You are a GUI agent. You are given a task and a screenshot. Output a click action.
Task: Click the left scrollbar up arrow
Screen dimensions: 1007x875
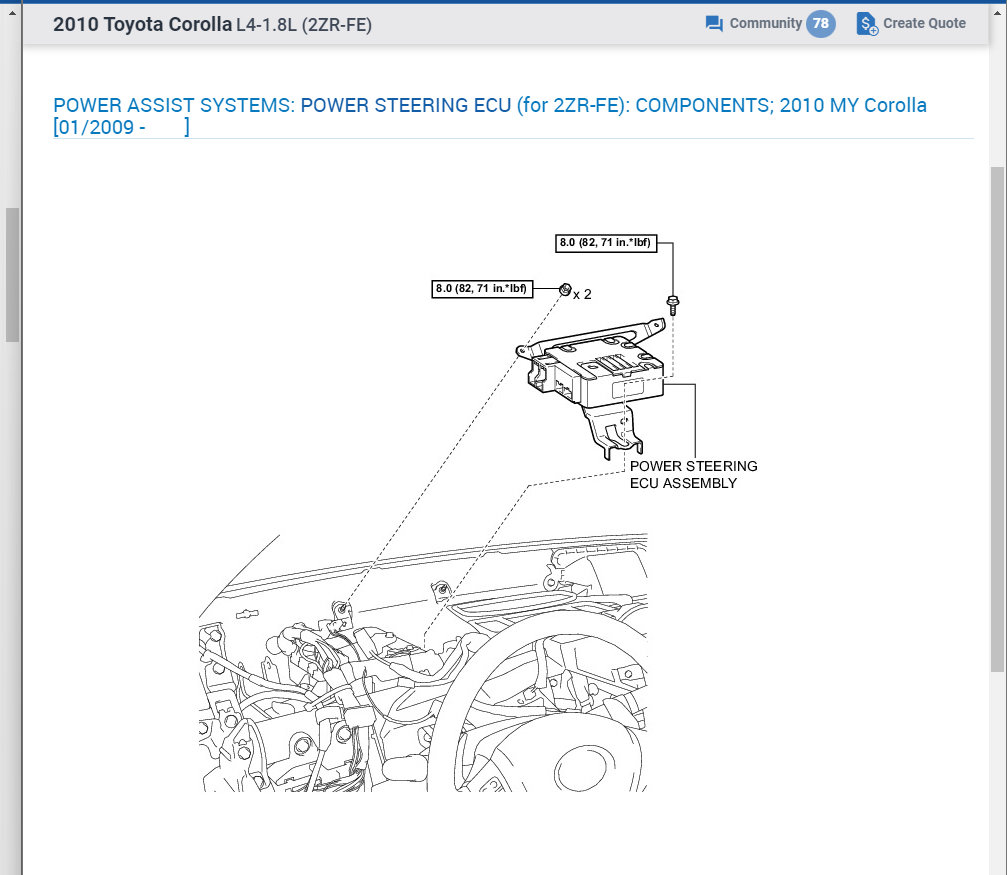coord(12,13)
